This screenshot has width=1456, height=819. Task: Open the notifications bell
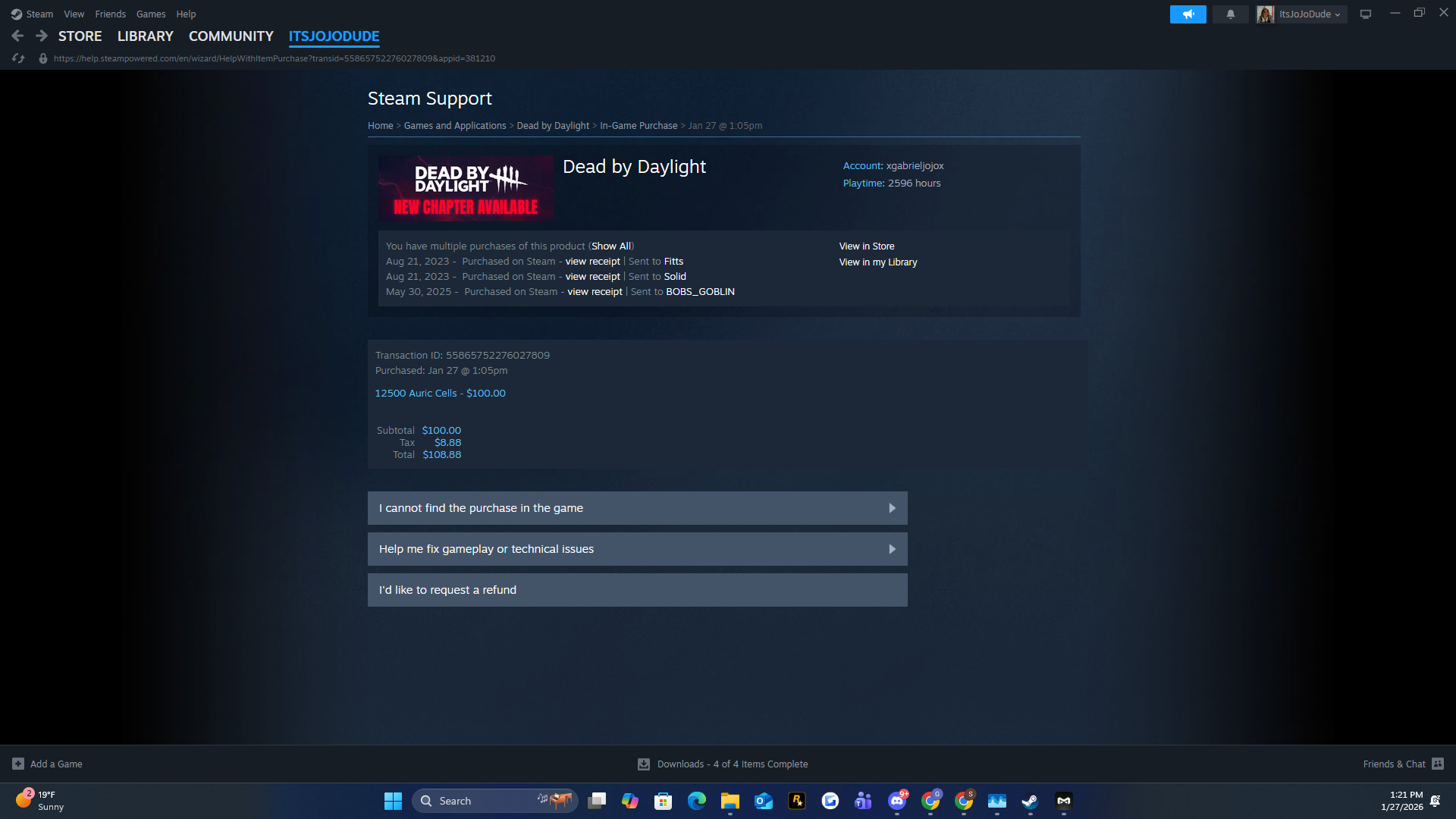1230,14
